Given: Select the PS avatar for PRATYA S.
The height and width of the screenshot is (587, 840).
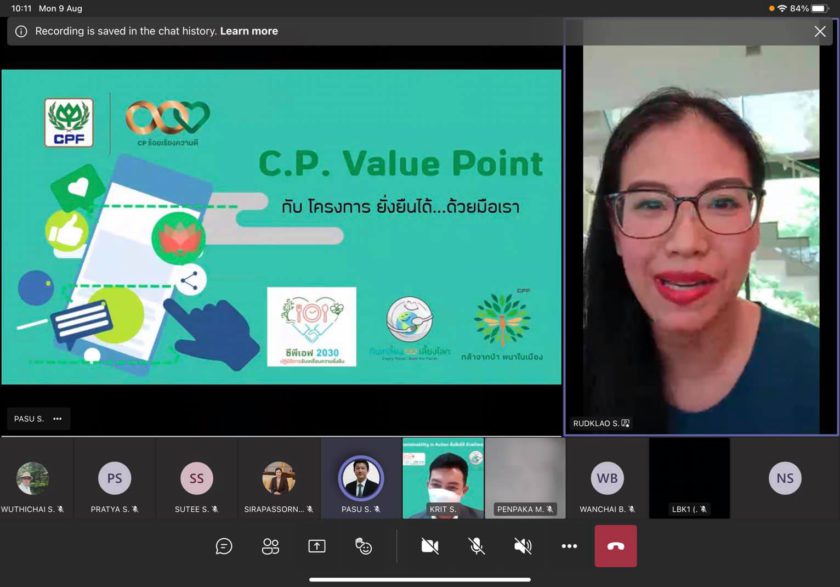Looking at the screenshot, I should tap(114, 479).
